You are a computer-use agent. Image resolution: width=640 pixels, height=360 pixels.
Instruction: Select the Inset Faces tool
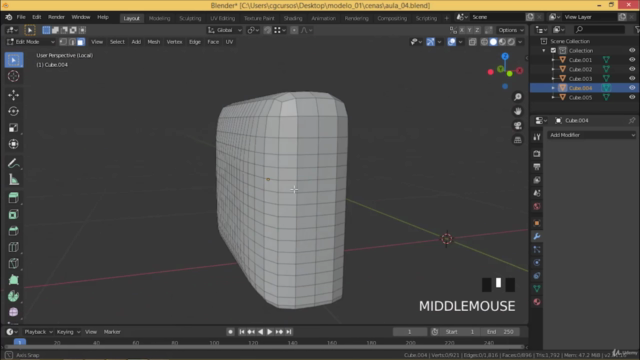pyautogui.click(x=13, y=214)
